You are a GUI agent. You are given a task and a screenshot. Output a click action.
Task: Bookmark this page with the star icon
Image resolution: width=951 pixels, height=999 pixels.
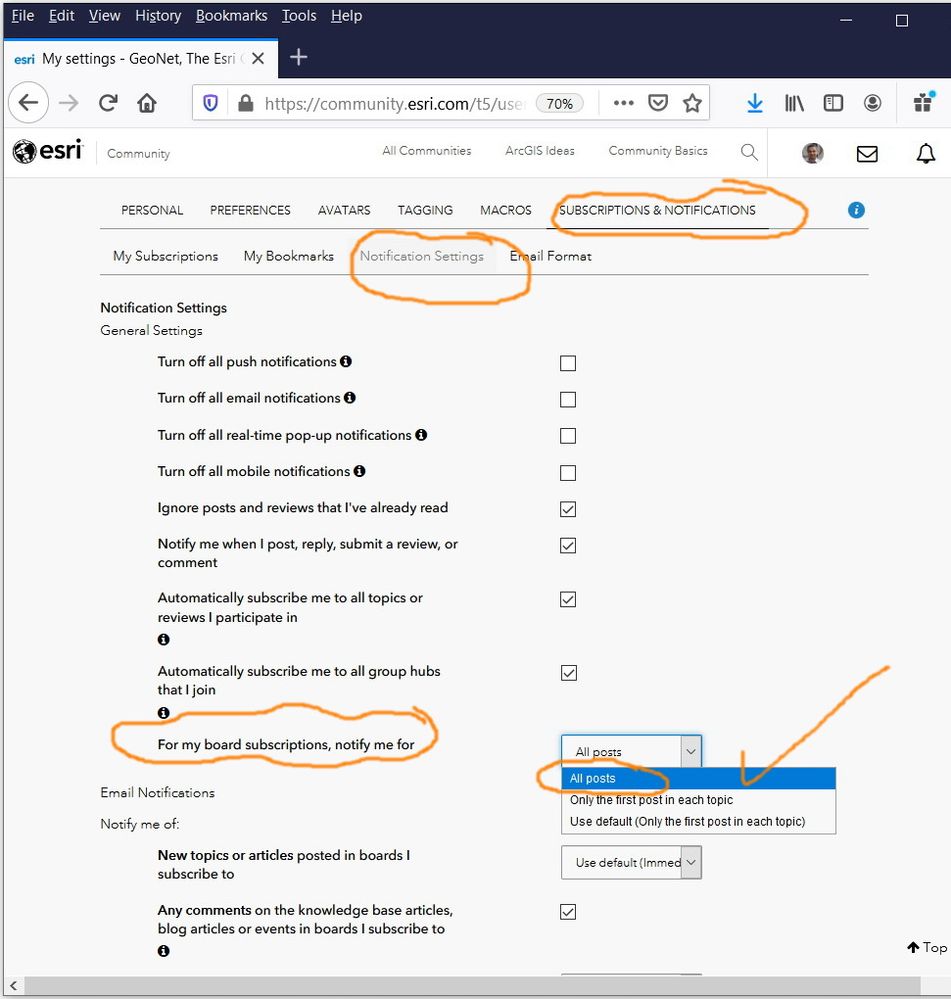click(x=692, y=103)
